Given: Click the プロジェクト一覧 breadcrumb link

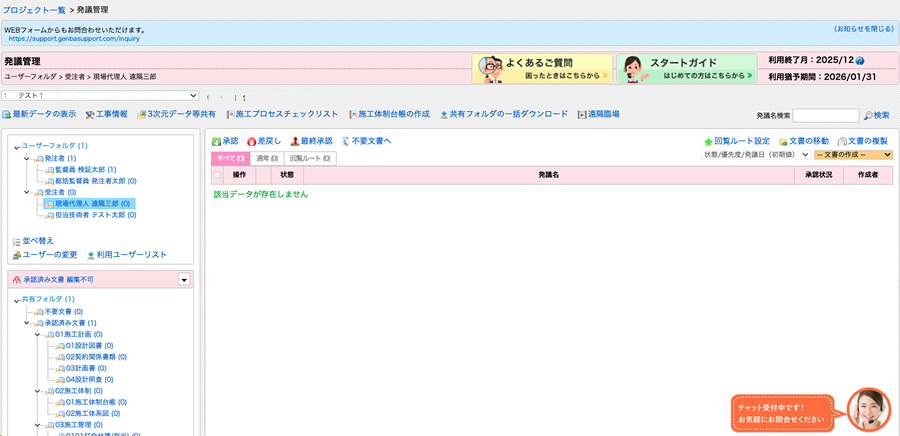Looking at the screenshot, I should coord(34,9).
